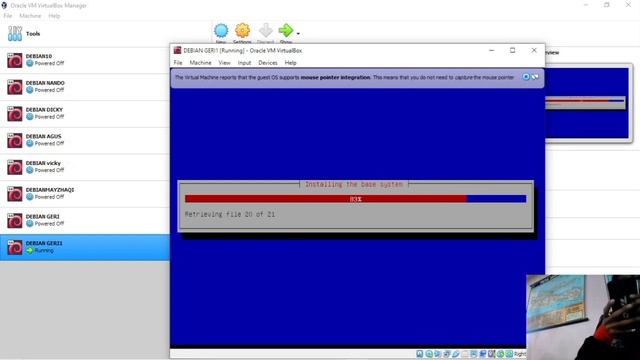Click the shared folders icon in the status bar
This screenshot has height=360, width=640.
[464, 354]
